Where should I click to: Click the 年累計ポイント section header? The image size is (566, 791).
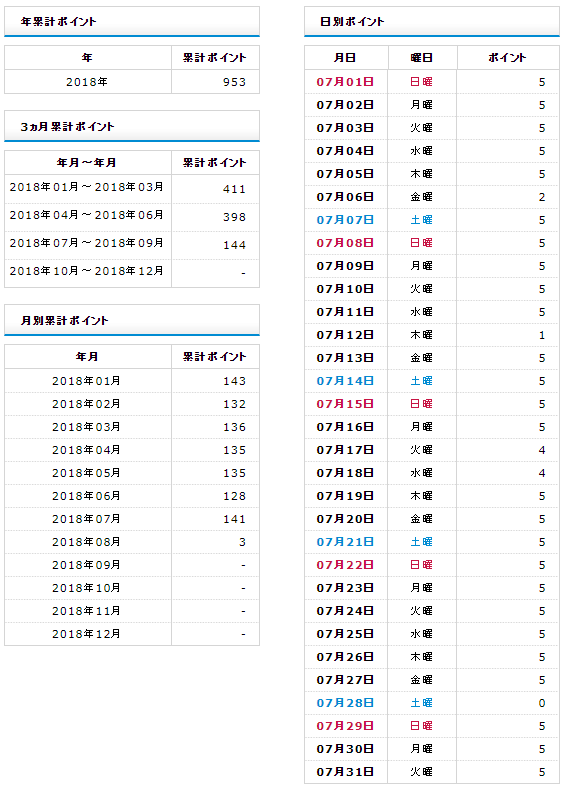[x=132, y=22]
